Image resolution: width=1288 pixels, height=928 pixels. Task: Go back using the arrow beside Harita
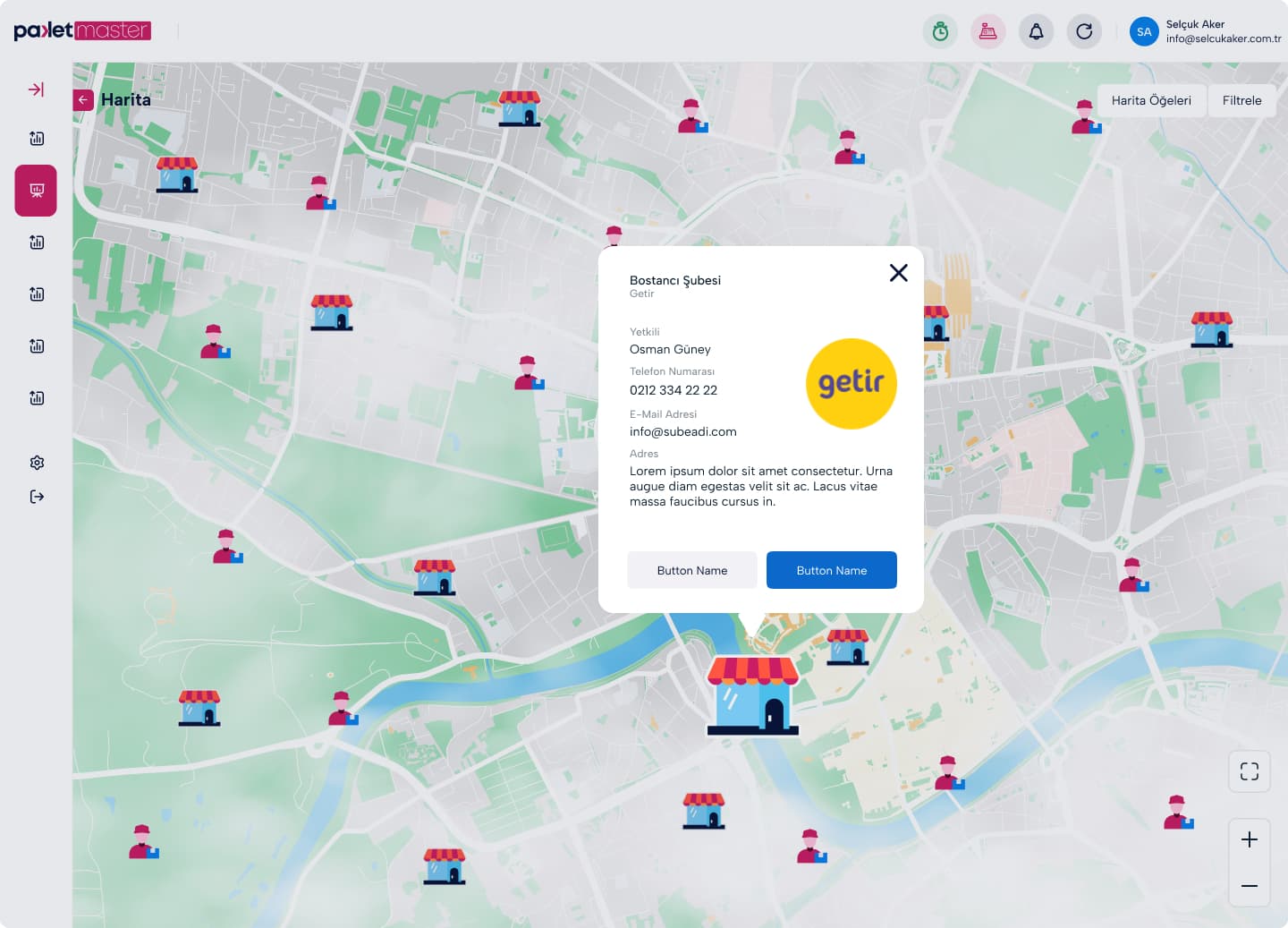[x=83, y=100]
